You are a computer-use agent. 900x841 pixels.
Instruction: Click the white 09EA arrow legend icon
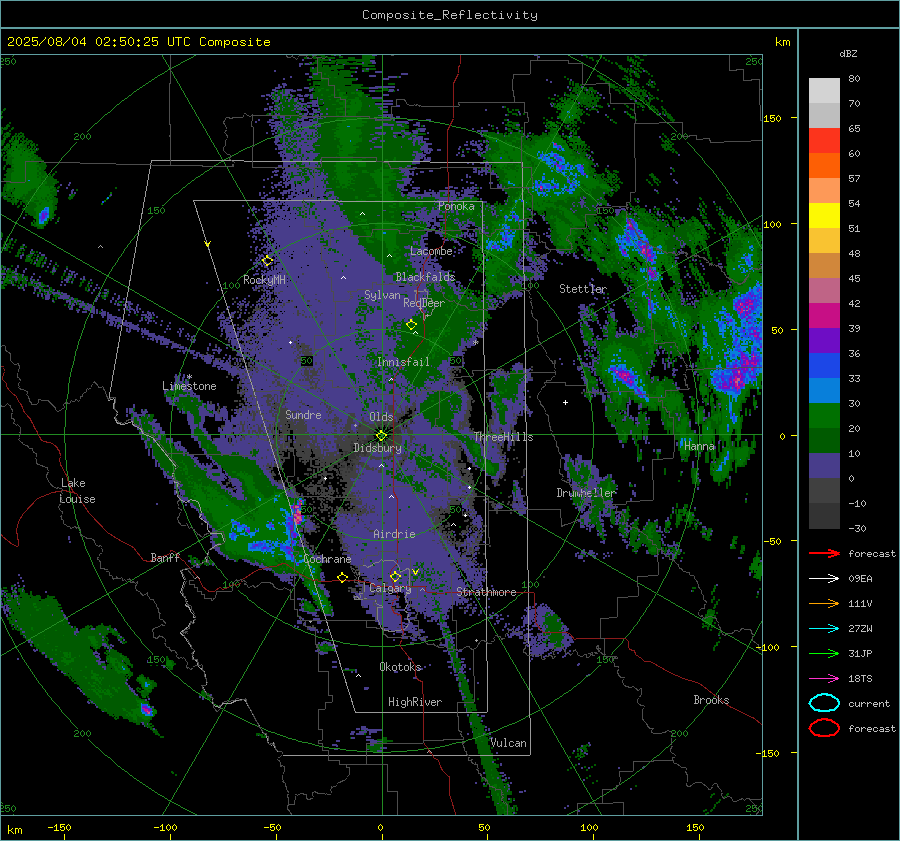pyautogui.click(x=824, y=579)
